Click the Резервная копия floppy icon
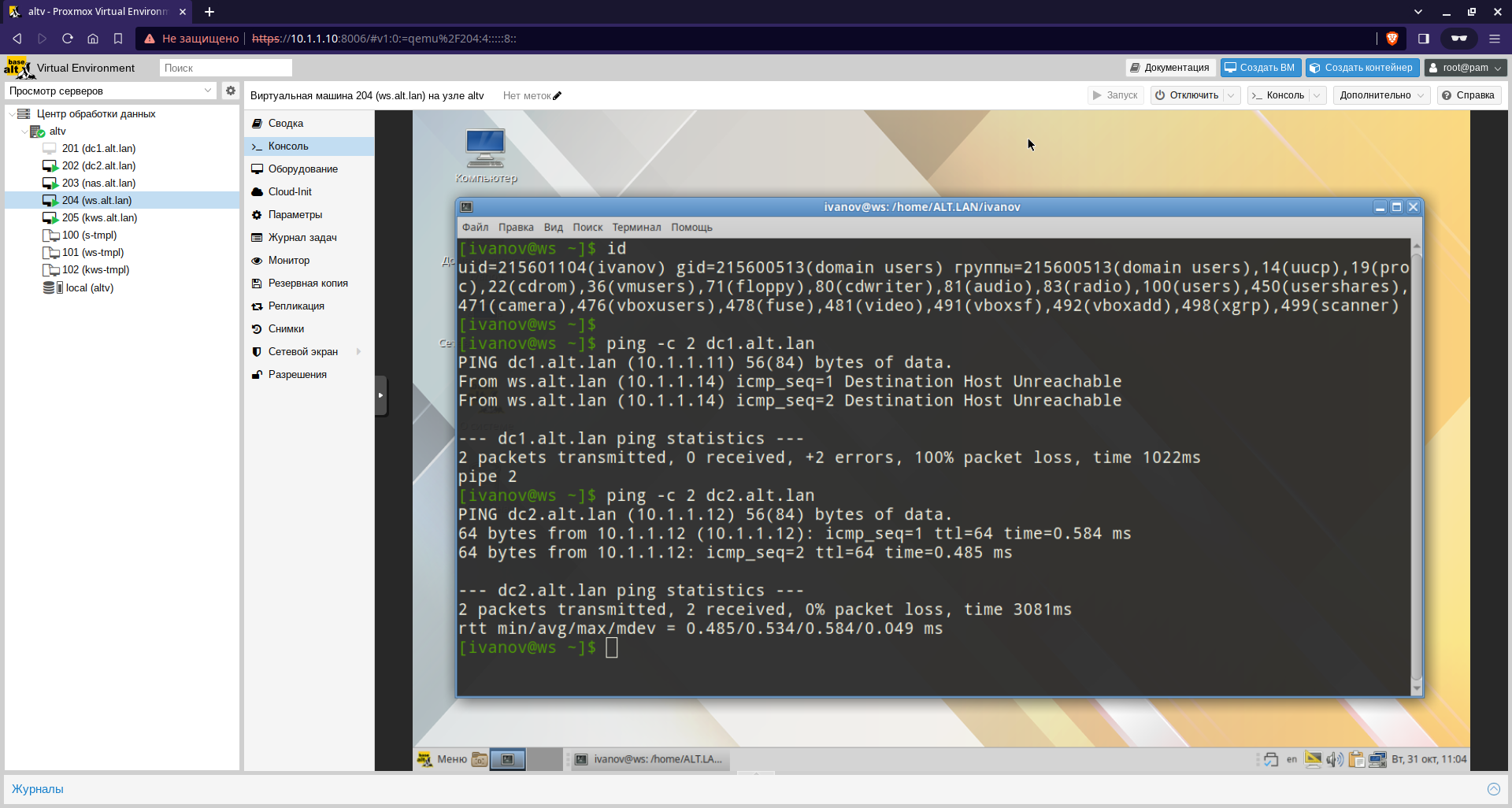The width and height of the screenshot is (1512, 808). [257, 284]
